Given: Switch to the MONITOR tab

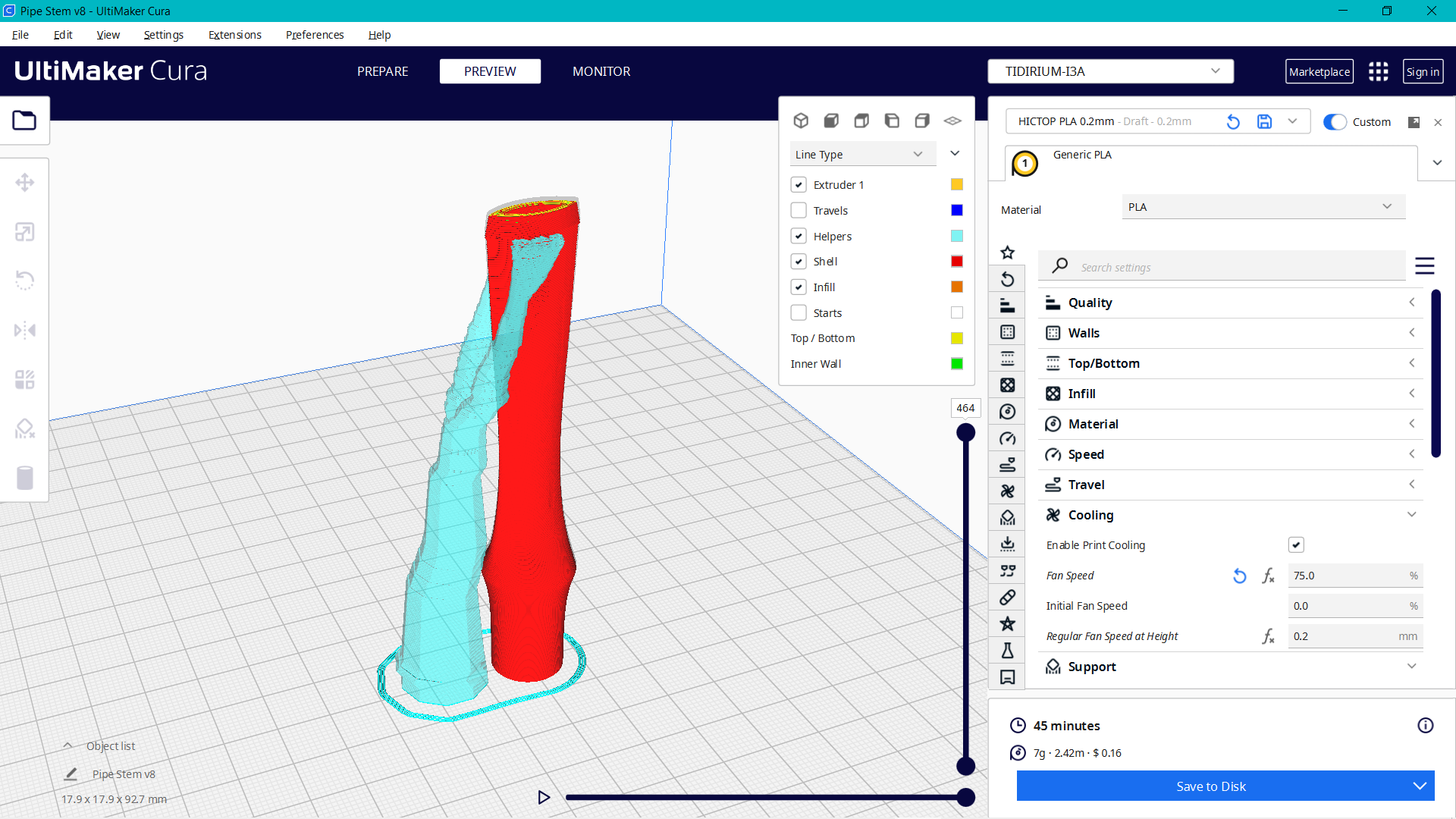Looking at the screenshot, I should (601, 71).
